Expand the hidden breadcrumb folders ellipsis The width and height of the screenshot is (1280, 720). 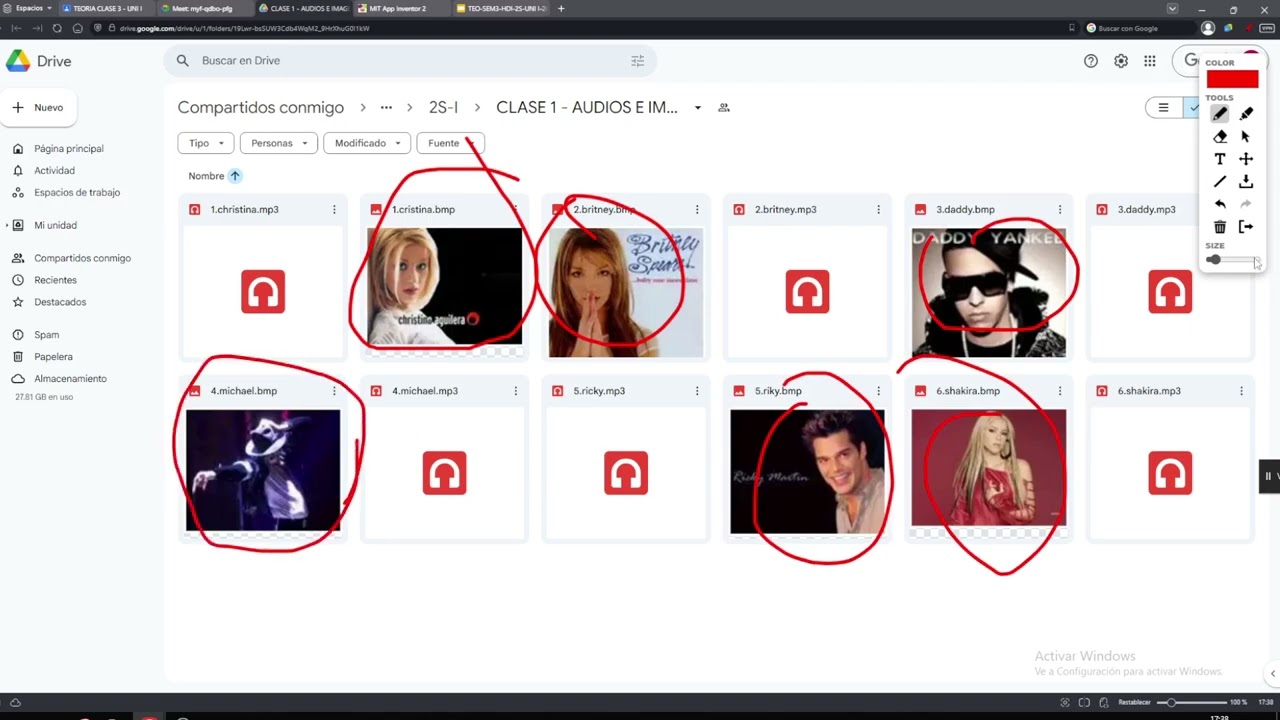(x=386, y=108)
